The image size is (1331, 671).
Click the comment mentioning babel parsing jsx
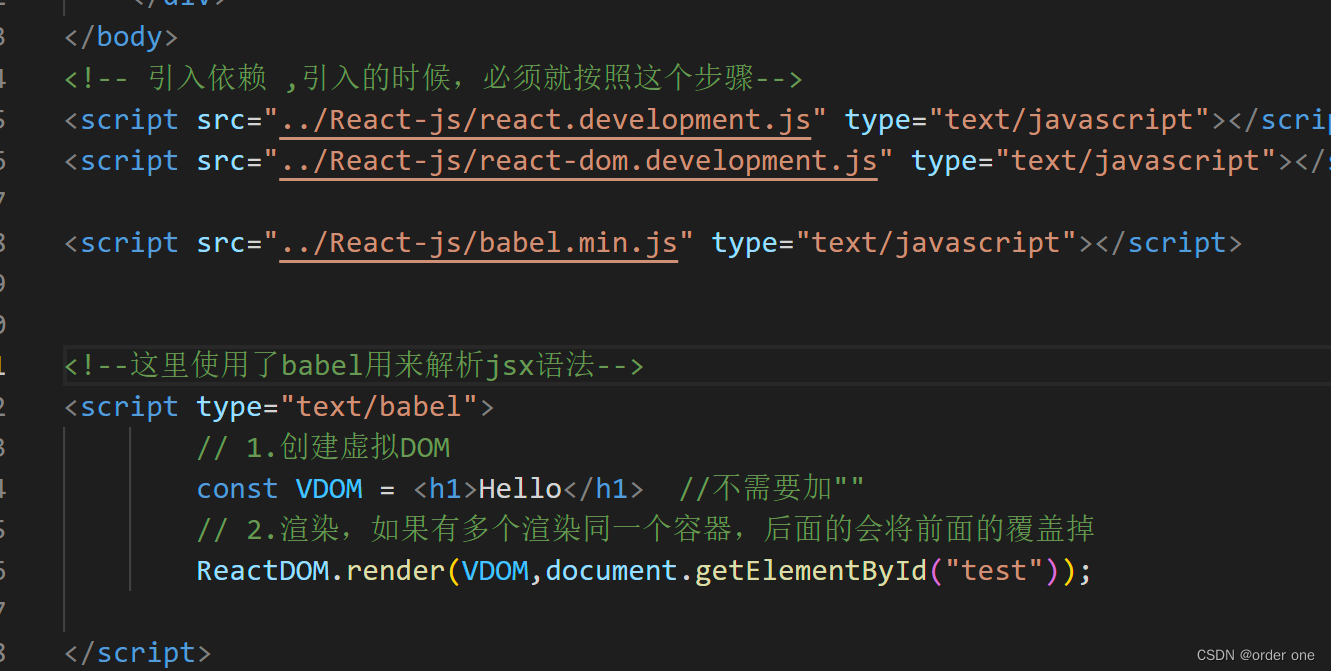(353, 365)
